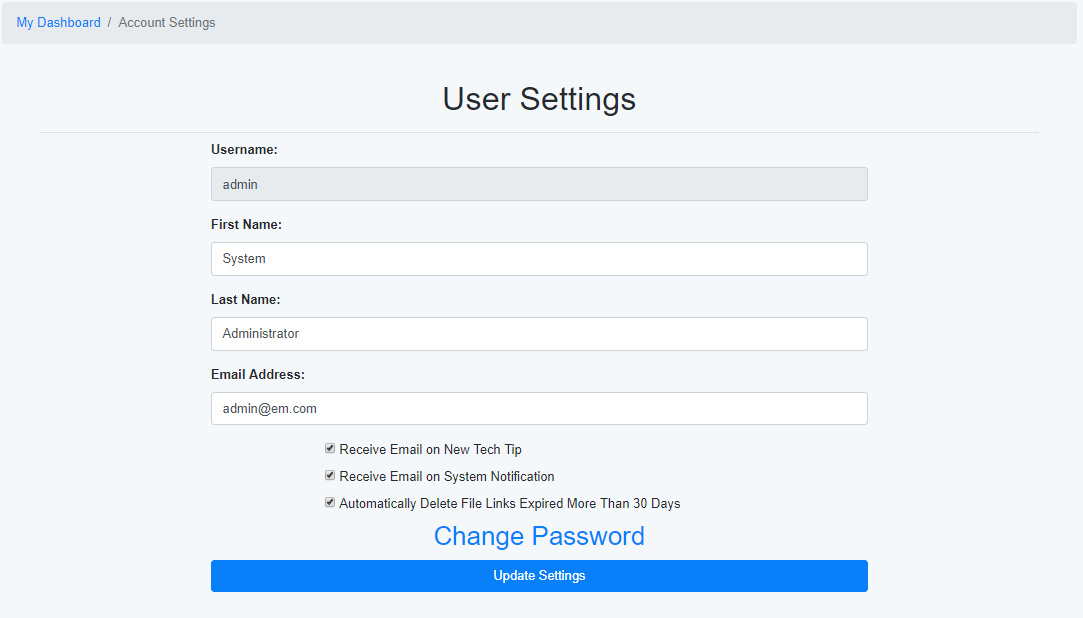The image size is (1083, 618).
Task: Open the Change Password link
Action: pos(539,537)
